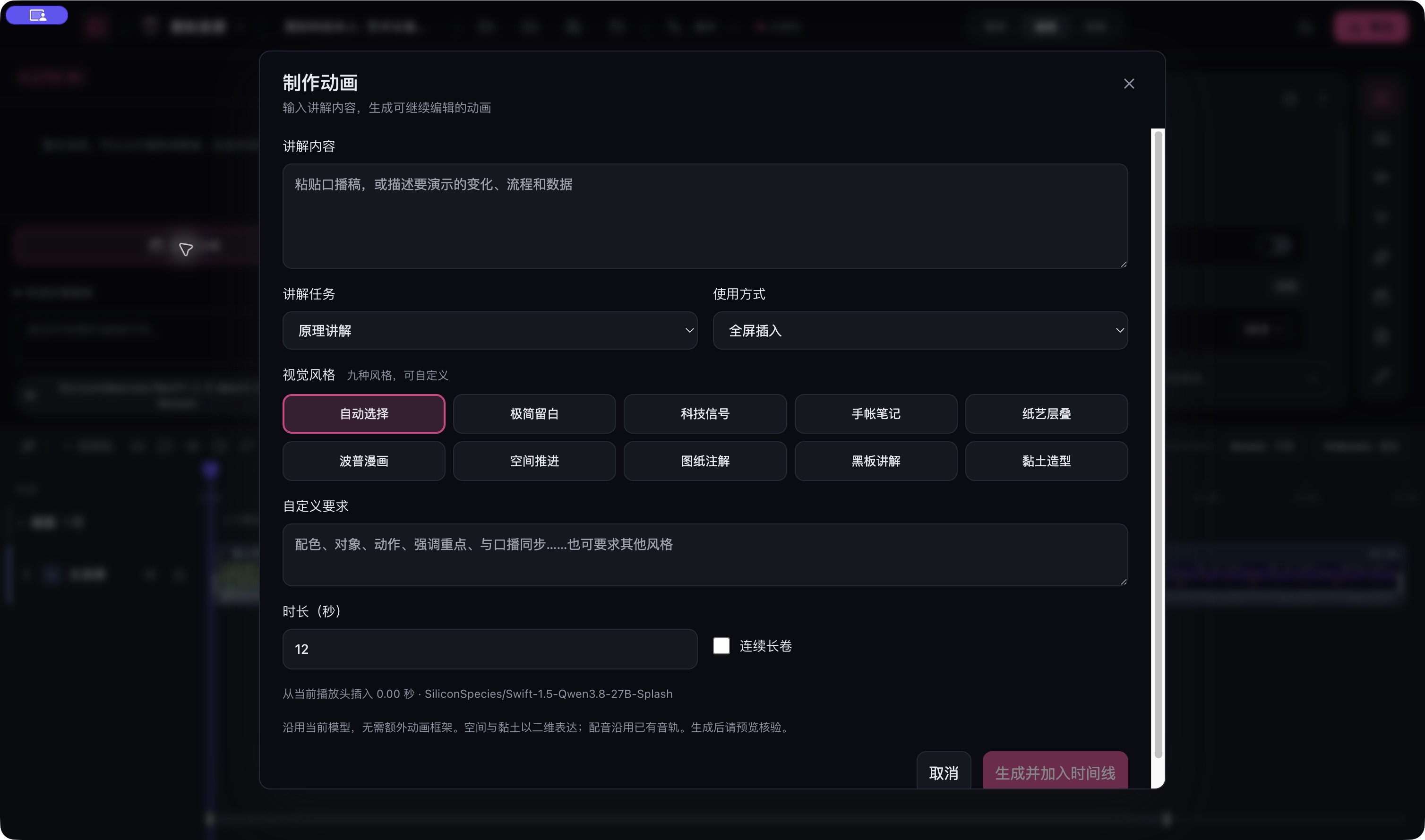Viewport: 1425px width, 840px height.
Task: Select the 自动选择 visual style
Action: coord(363,413)
